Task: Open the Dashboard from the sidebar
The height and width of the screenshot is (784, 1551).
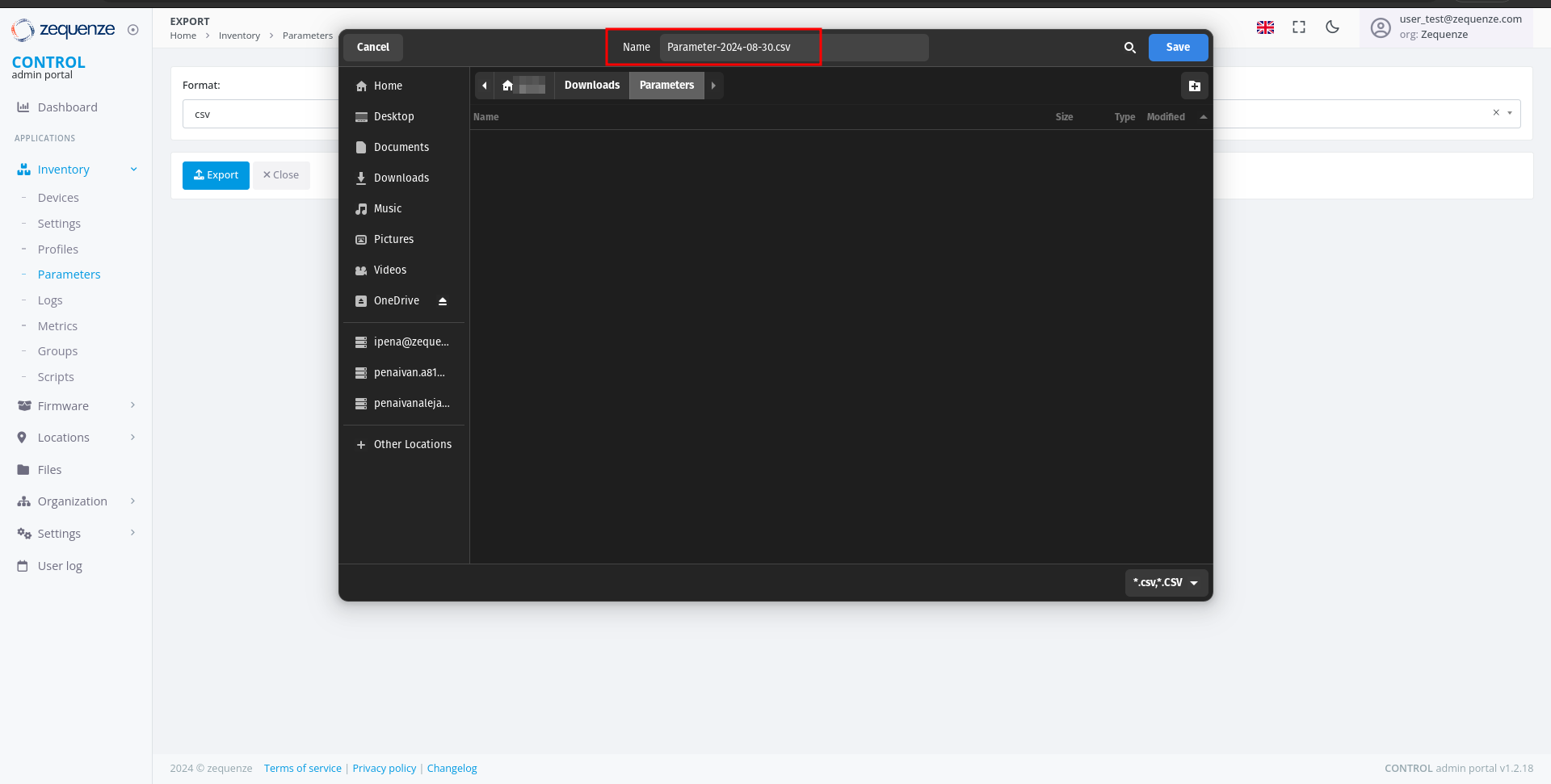Action: click(x=66, y=107)
